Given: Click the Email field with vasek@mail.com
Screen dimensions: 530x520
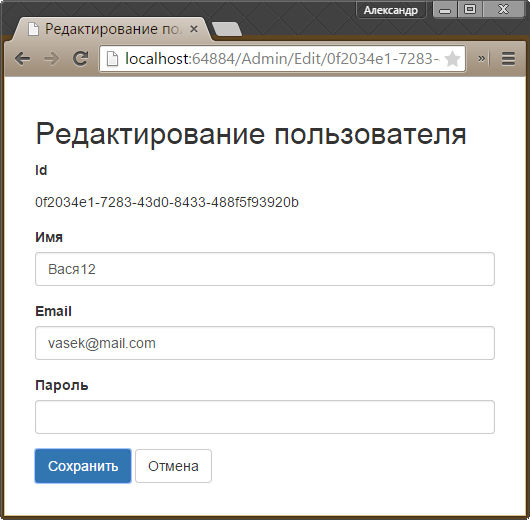Looking at the screenshot, I should [x=265, y=343].
